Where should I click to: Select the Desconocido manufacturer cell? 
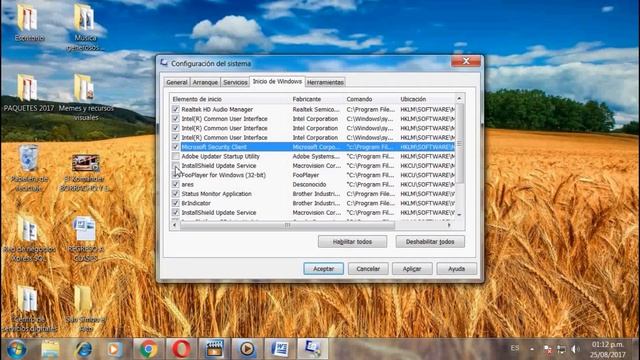pyautogui.click(x=309, y=184)
